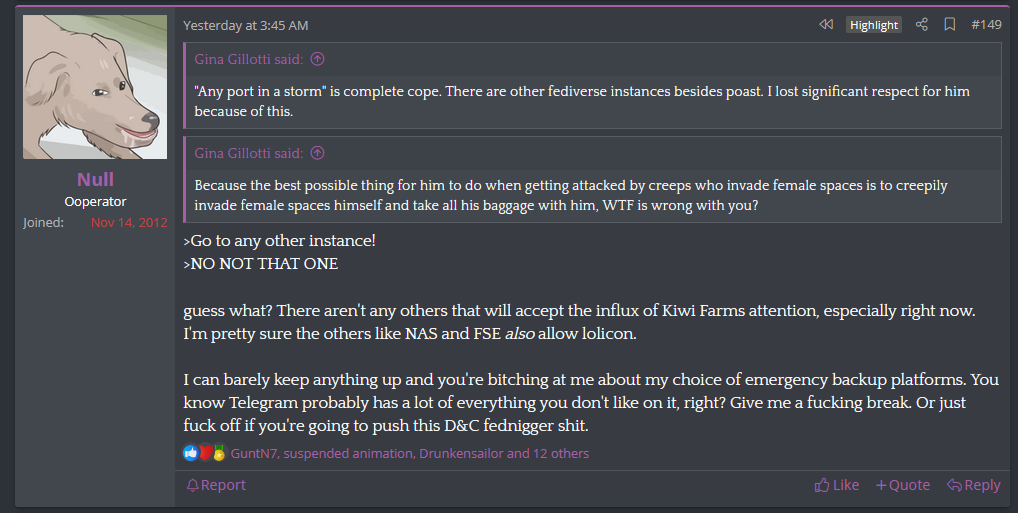
Task: Report this post
Action: pyautogui.click(x=216, y=485)
